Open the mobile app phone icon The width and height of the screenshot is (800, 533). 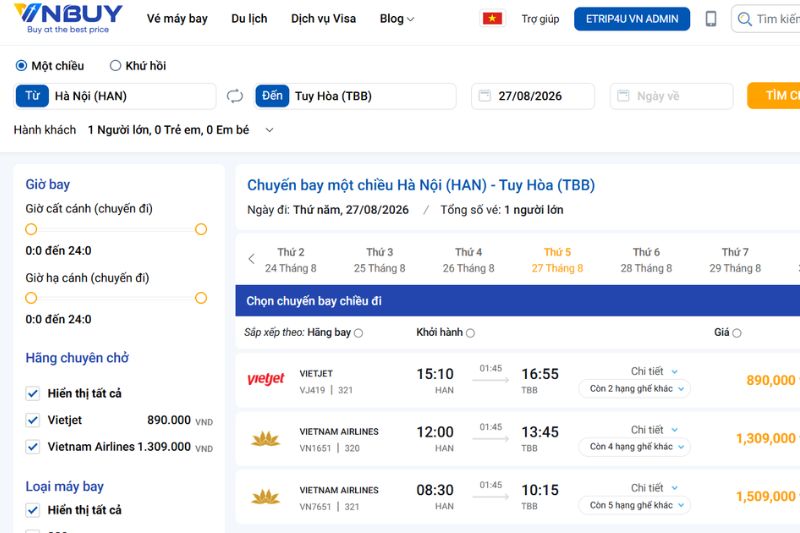711,19
